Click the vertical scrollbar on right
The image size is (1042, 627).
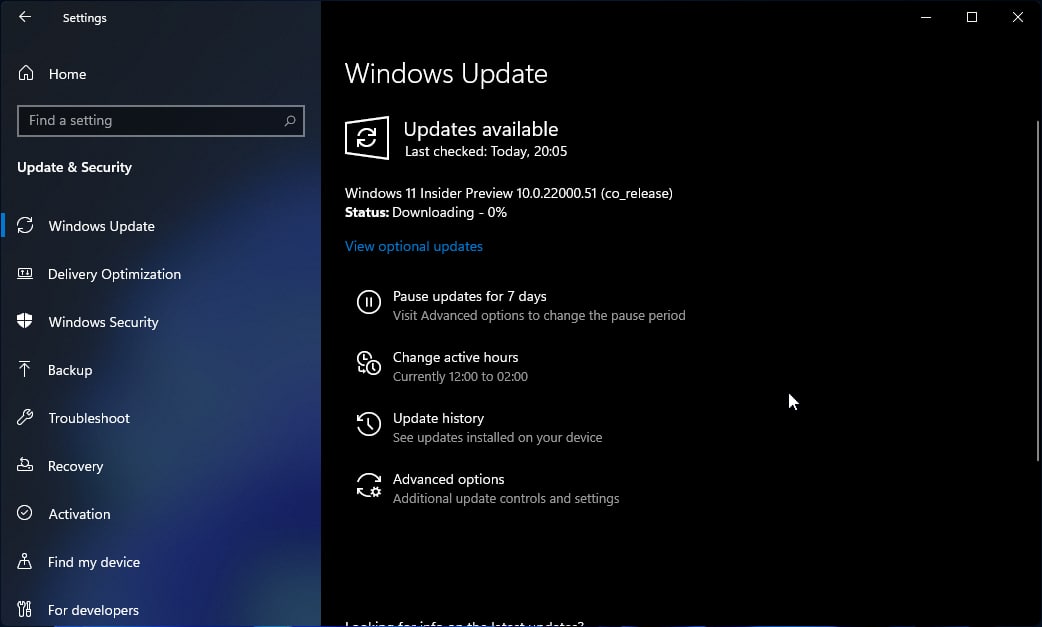(1038, 291)
